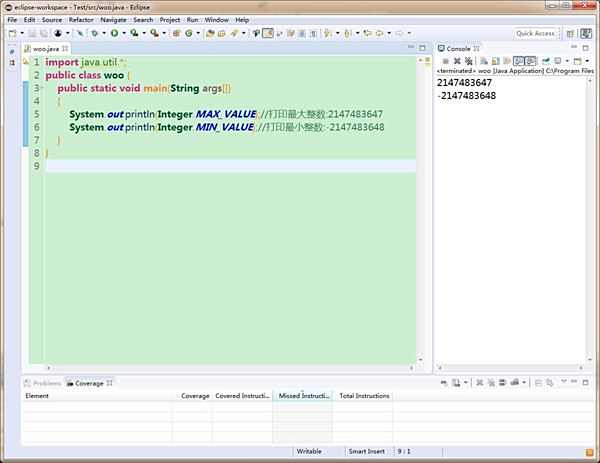Image resolution: width=600 pixels, height=463 pixels.
Task: Click the green Run button icon
Action: tap(114, 34)
